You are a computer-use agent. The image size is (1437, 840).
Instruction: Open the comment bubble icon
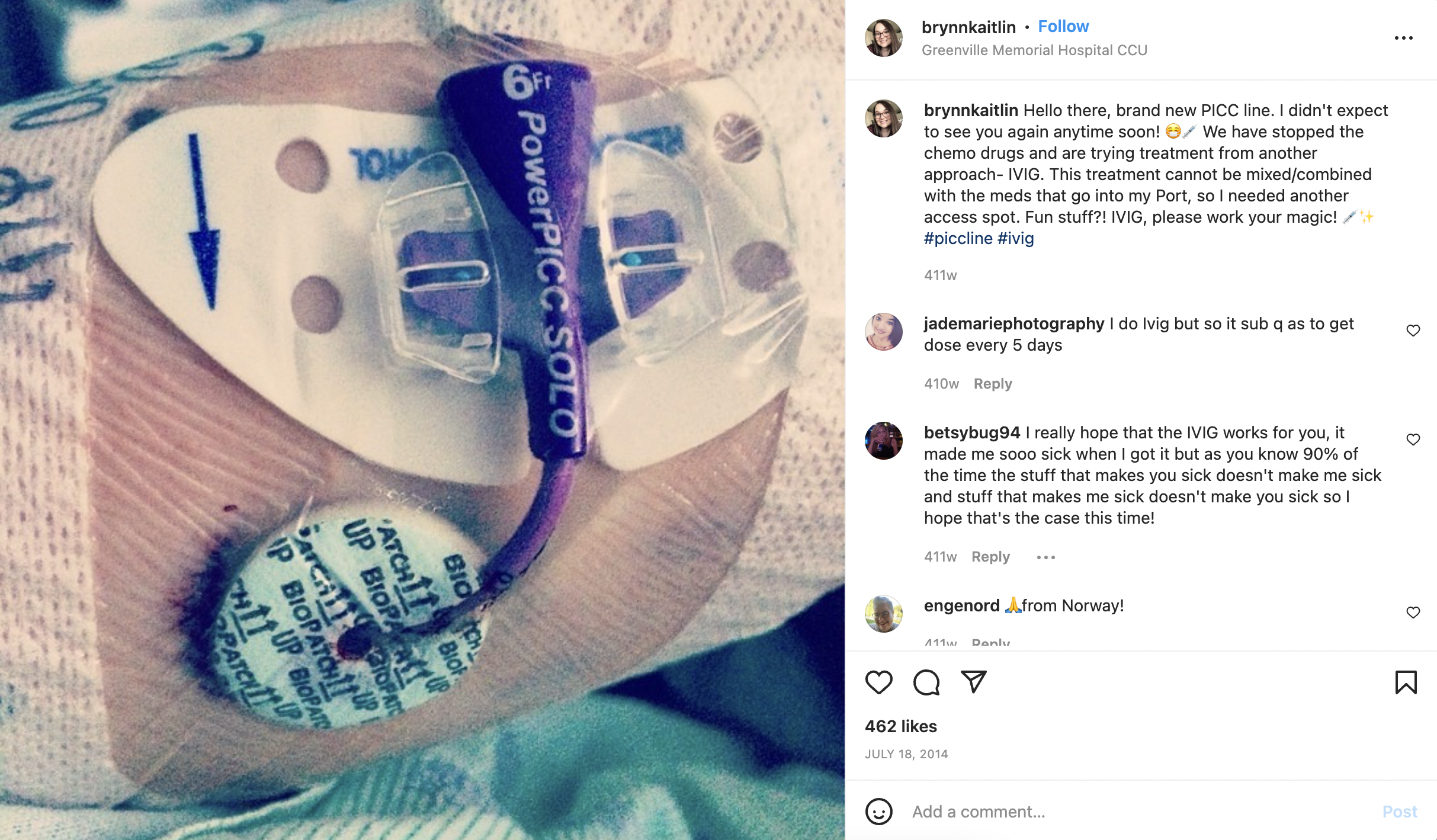926,682
